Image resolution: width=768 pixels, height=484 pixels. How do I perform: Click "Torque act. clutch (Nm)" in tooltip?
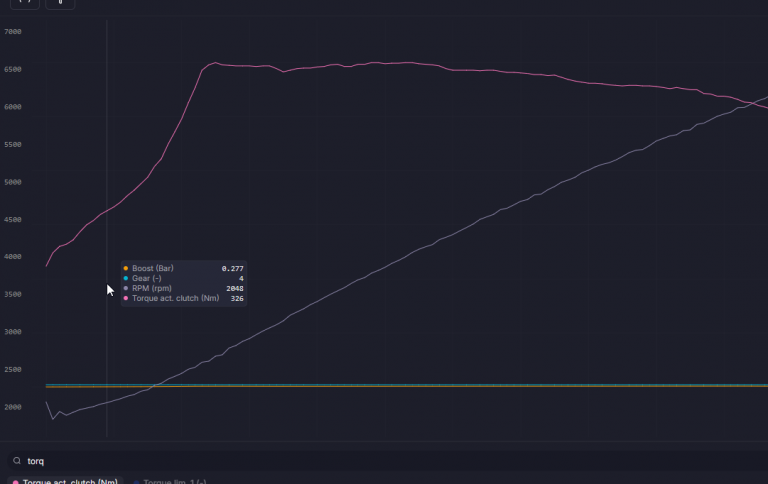[175, 298]
